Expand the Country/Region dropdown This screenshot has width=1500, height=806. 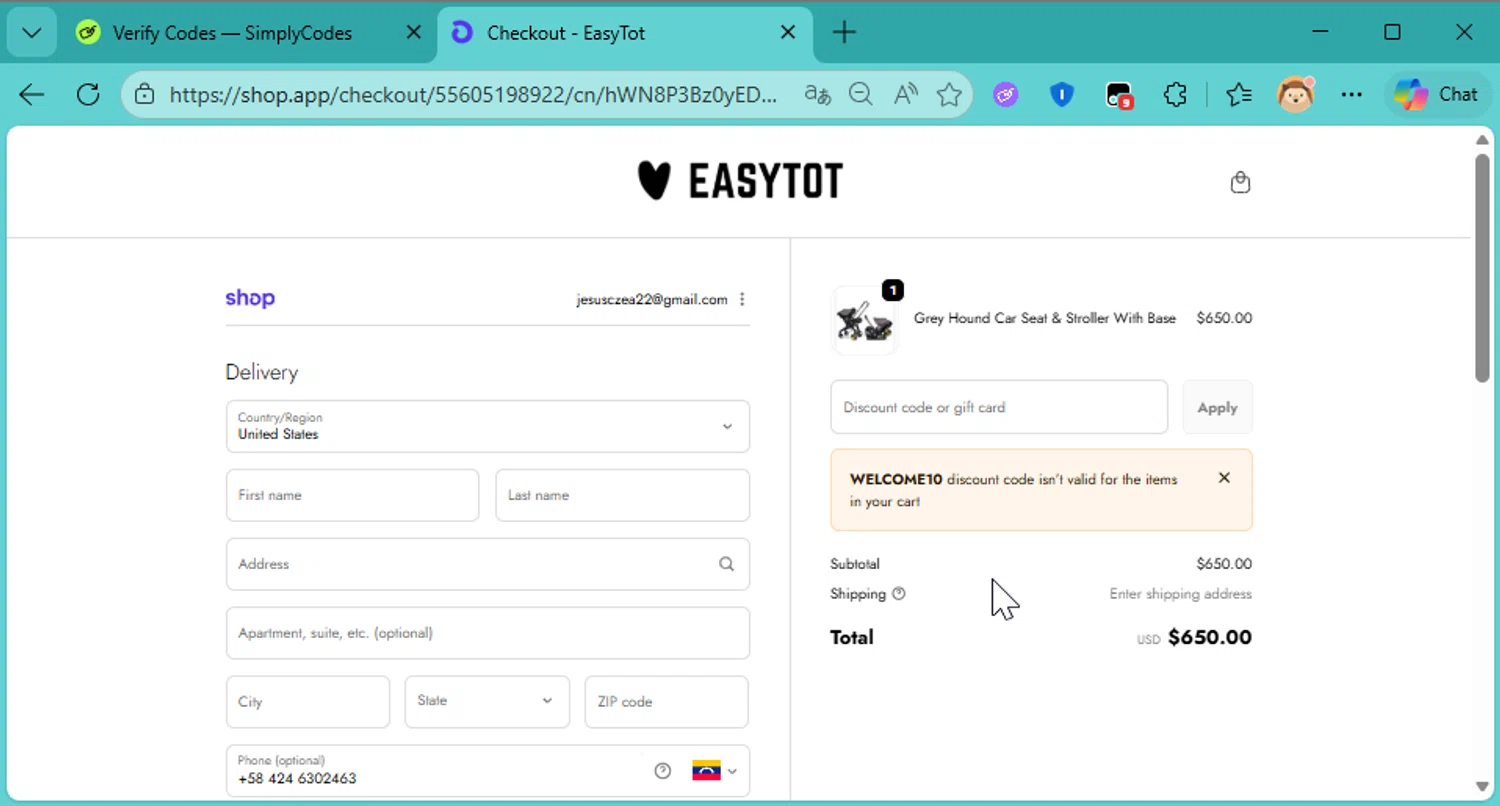pos(488,426)
